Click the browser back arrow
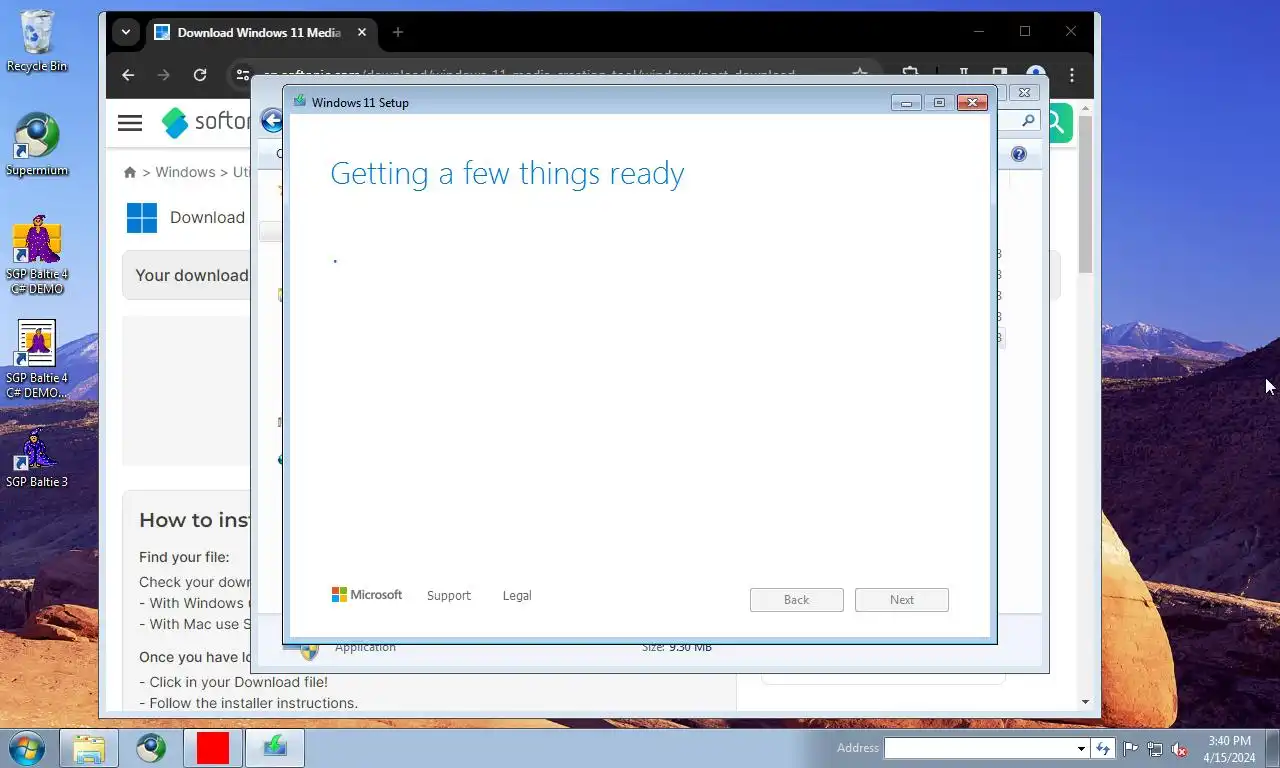 (128, 75)
